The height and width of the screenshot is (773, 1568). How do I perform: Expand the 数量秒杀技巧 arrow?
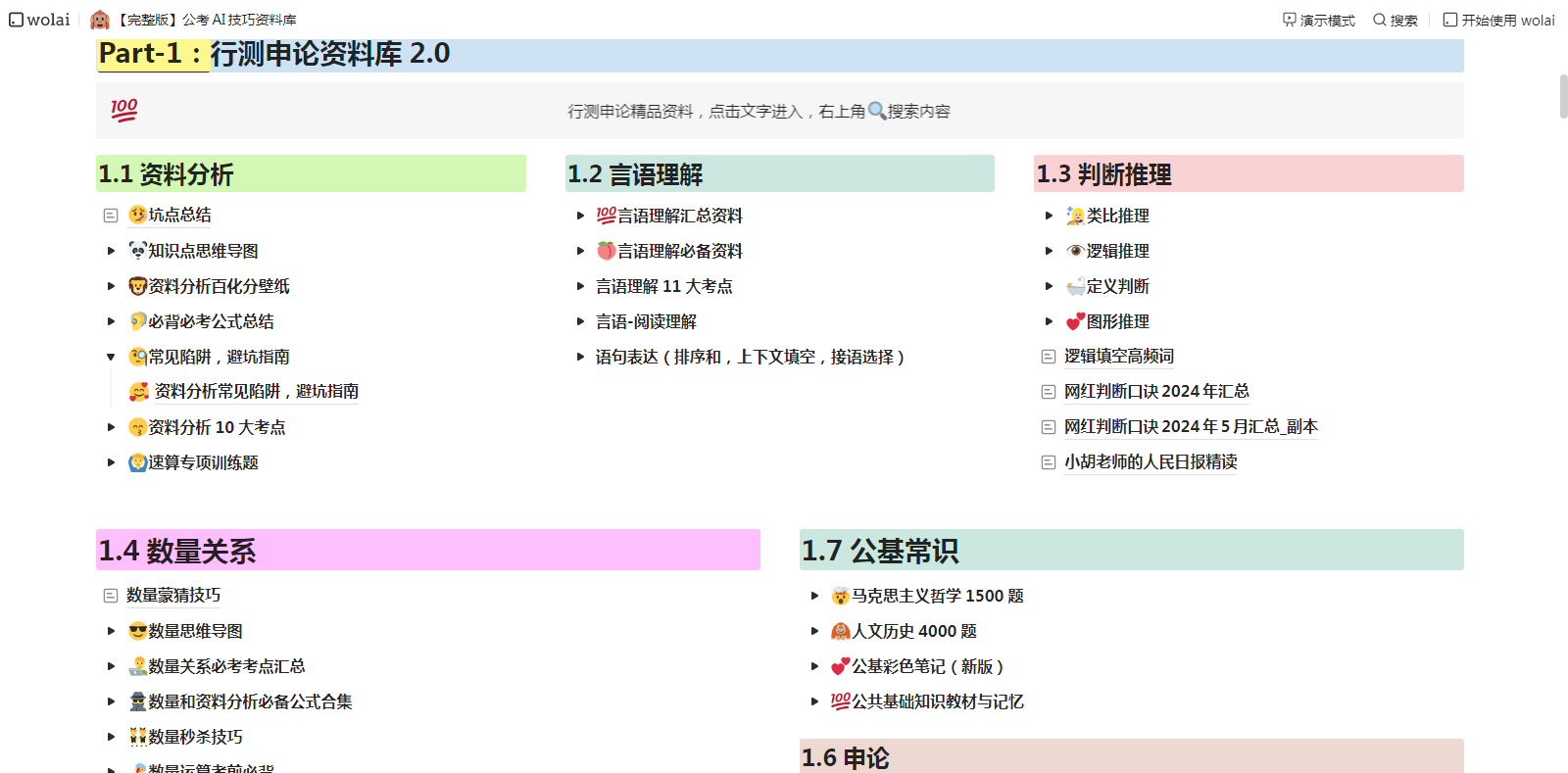pos(111,737)
